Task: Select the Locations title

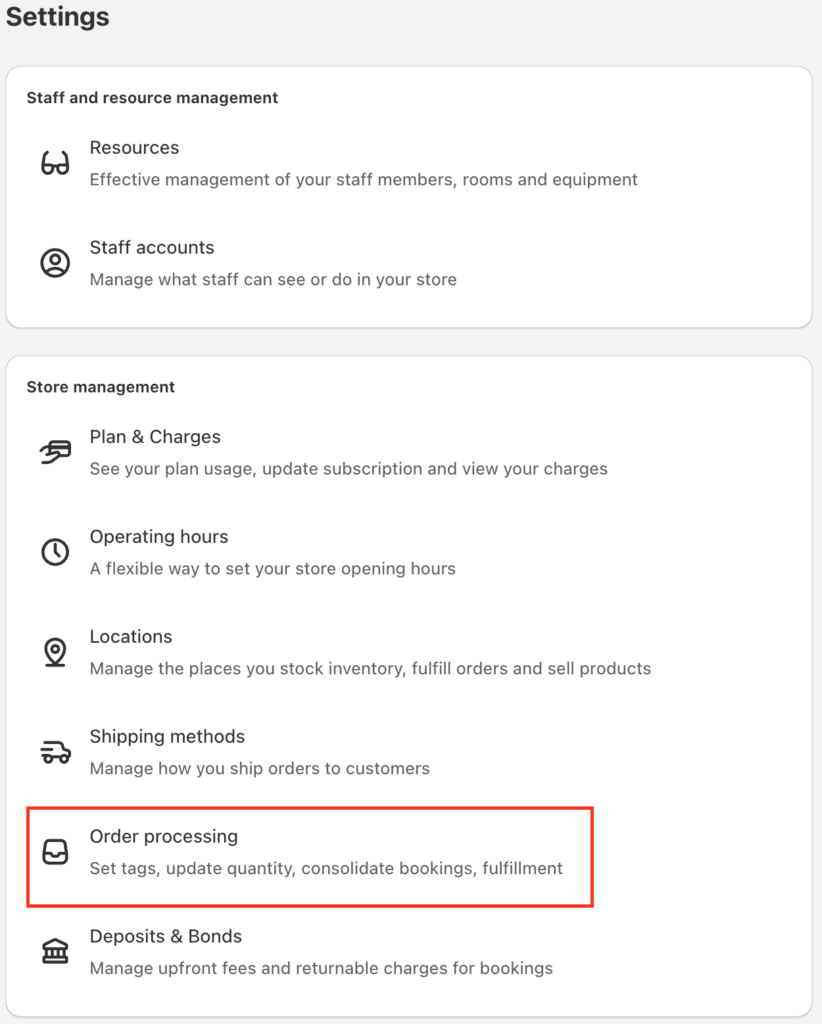Action: pyautogui.click(x=131, y=637)
